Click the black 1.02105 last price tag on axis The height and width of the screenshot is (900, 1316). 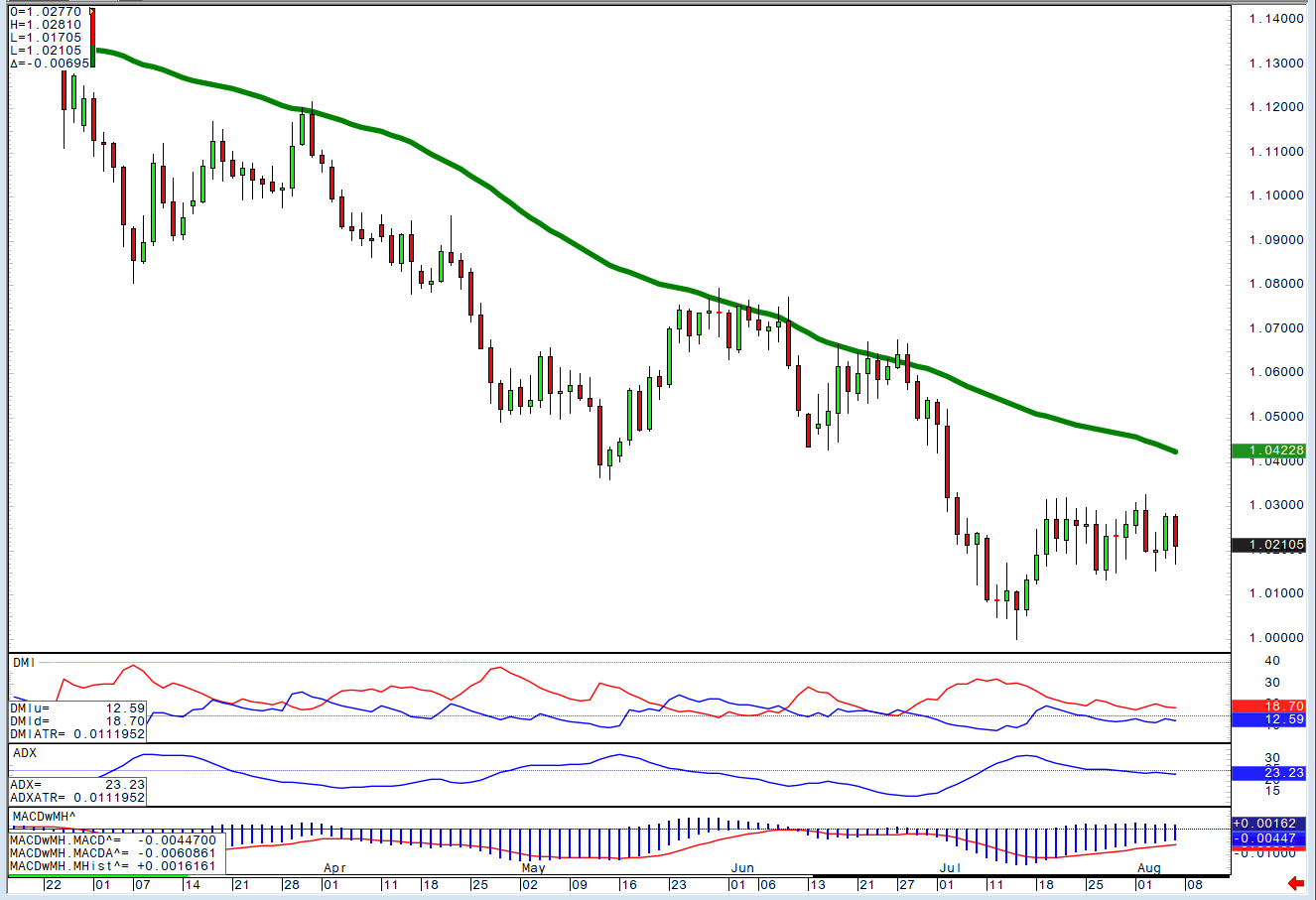(1269, 545)
